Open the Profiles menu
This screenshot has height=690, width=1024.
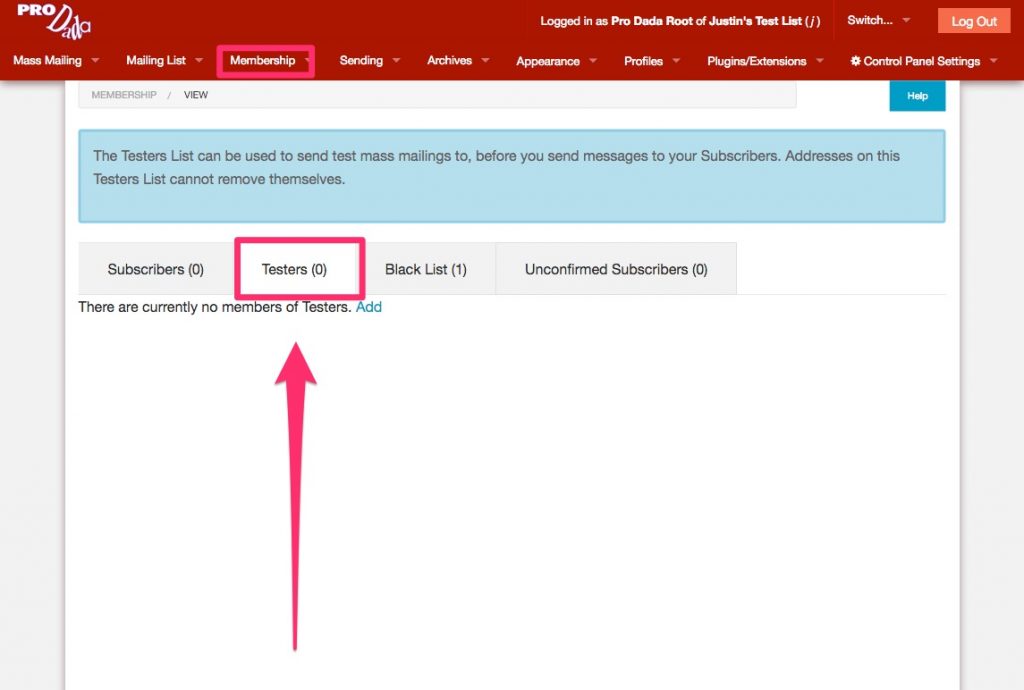[643, 61]
